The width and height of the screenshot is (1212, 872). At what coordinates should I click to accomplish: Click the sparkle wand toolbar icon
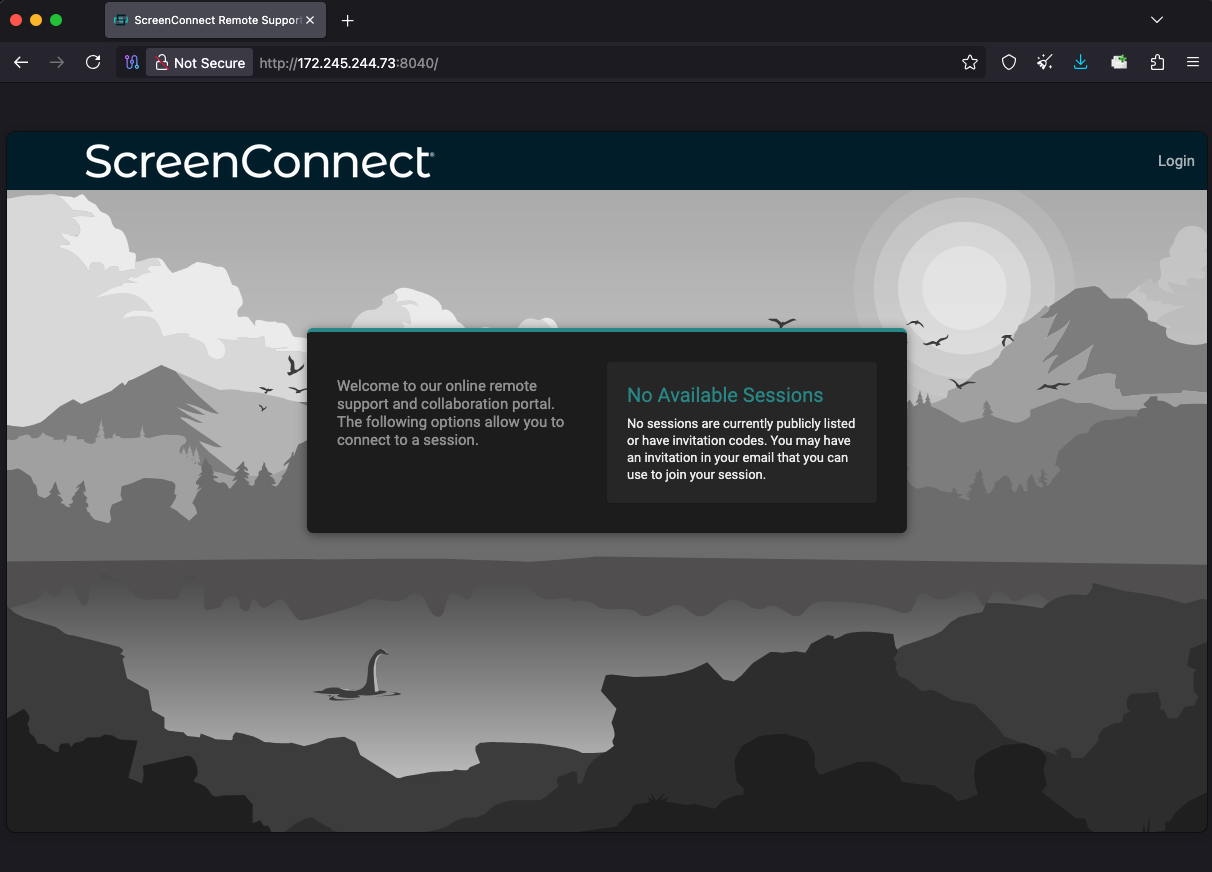[x=1044, y=62]
